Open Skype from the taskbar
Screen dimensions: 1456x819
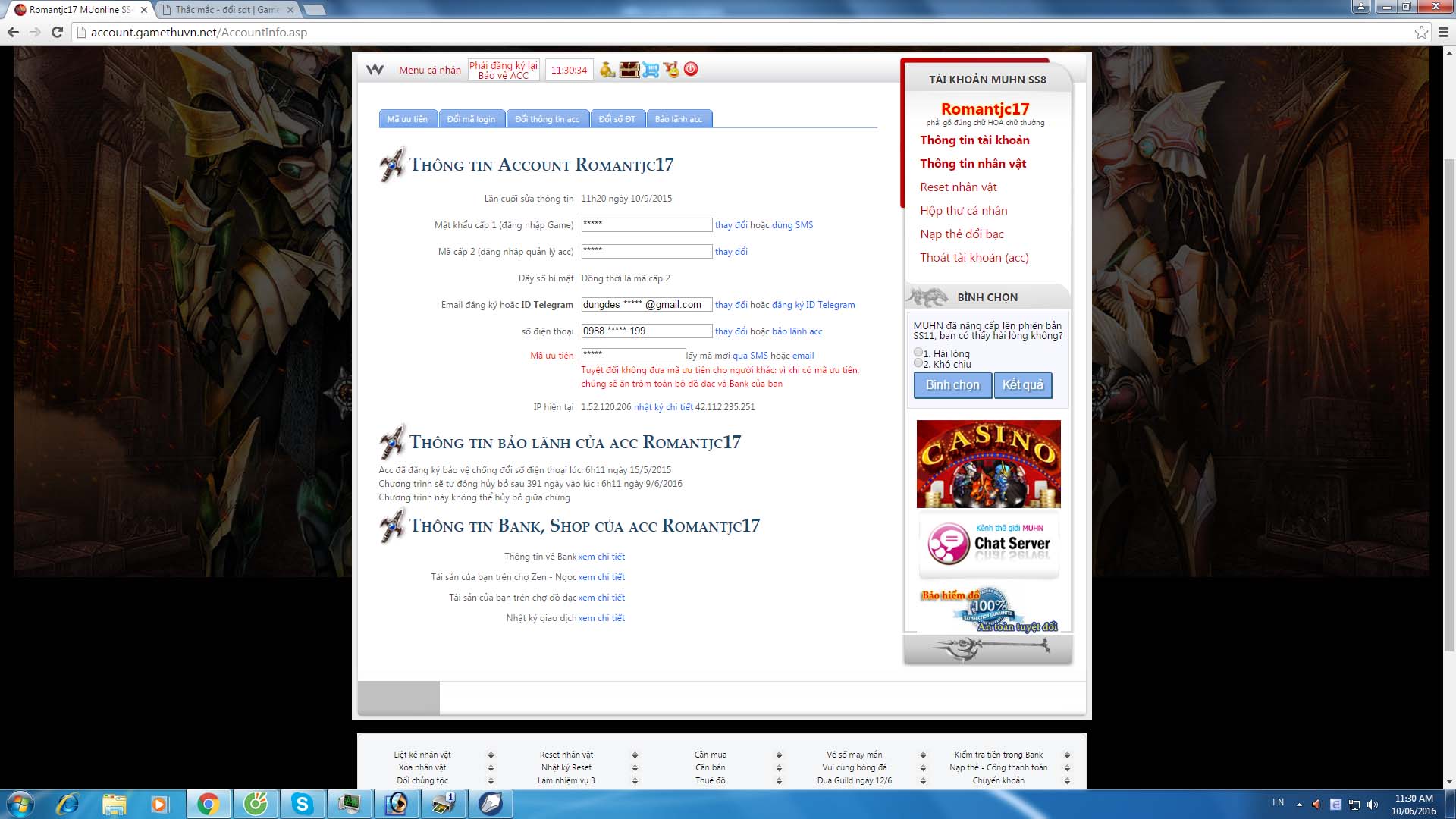coord(303,804)
